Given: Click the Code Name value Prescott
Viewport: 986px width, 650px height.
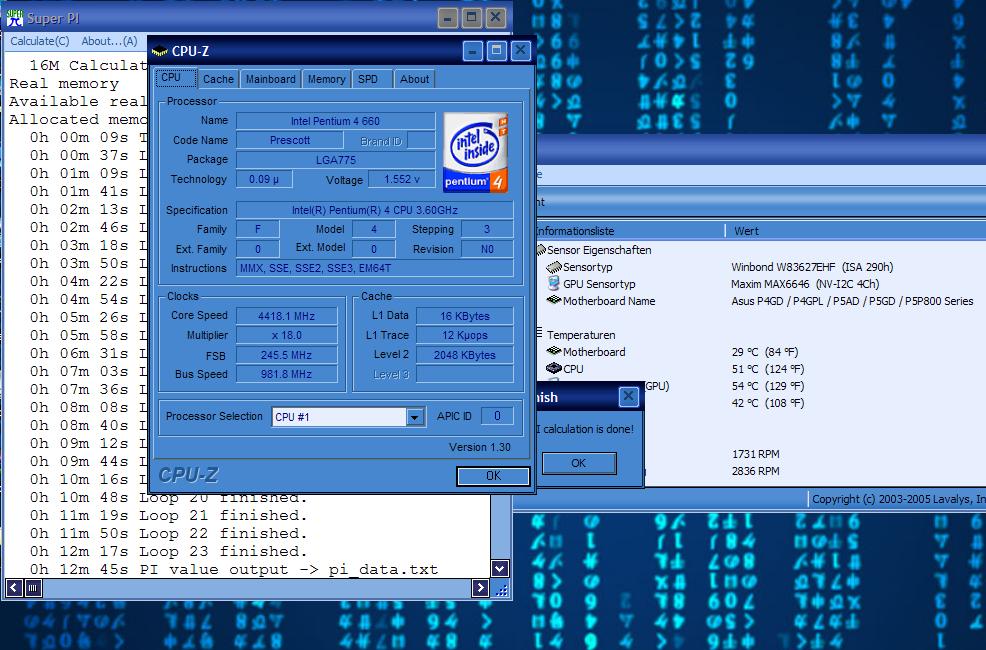Looking at the screenshot, I should [290, 140].
